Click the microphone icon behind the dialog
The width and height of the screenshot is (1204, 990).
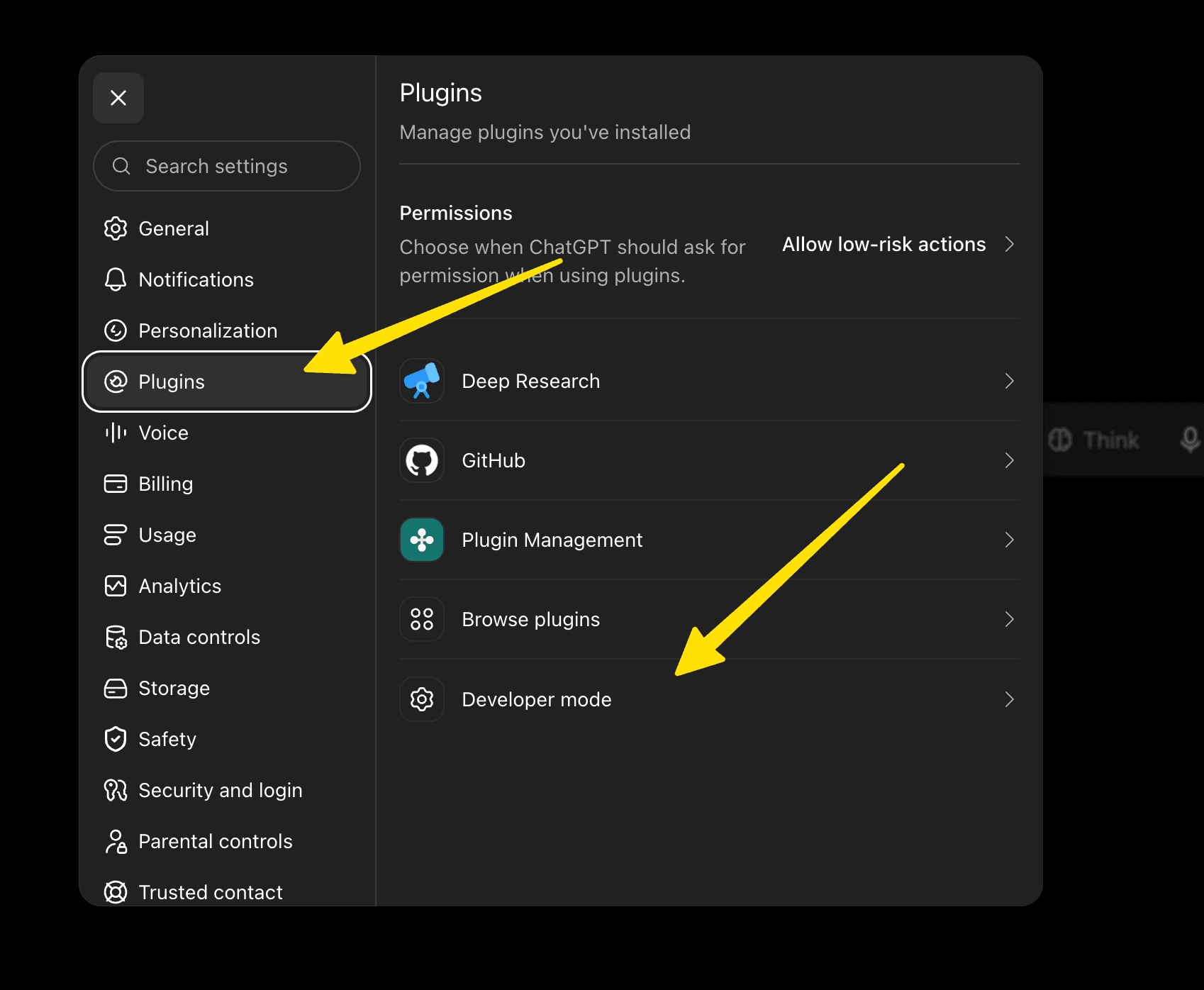pyautogui.click(x=1190, y=440)
